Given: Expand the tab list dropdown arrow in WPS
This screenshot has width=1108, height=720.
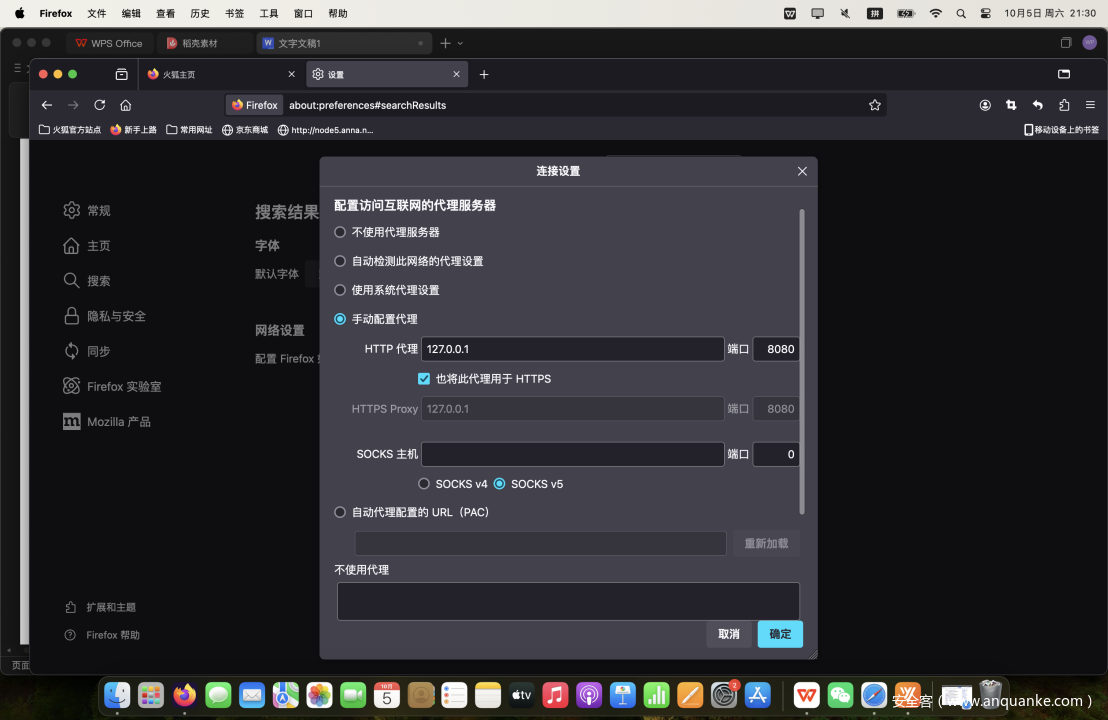Looking at the screenshot, I should [x=460, y=43].
